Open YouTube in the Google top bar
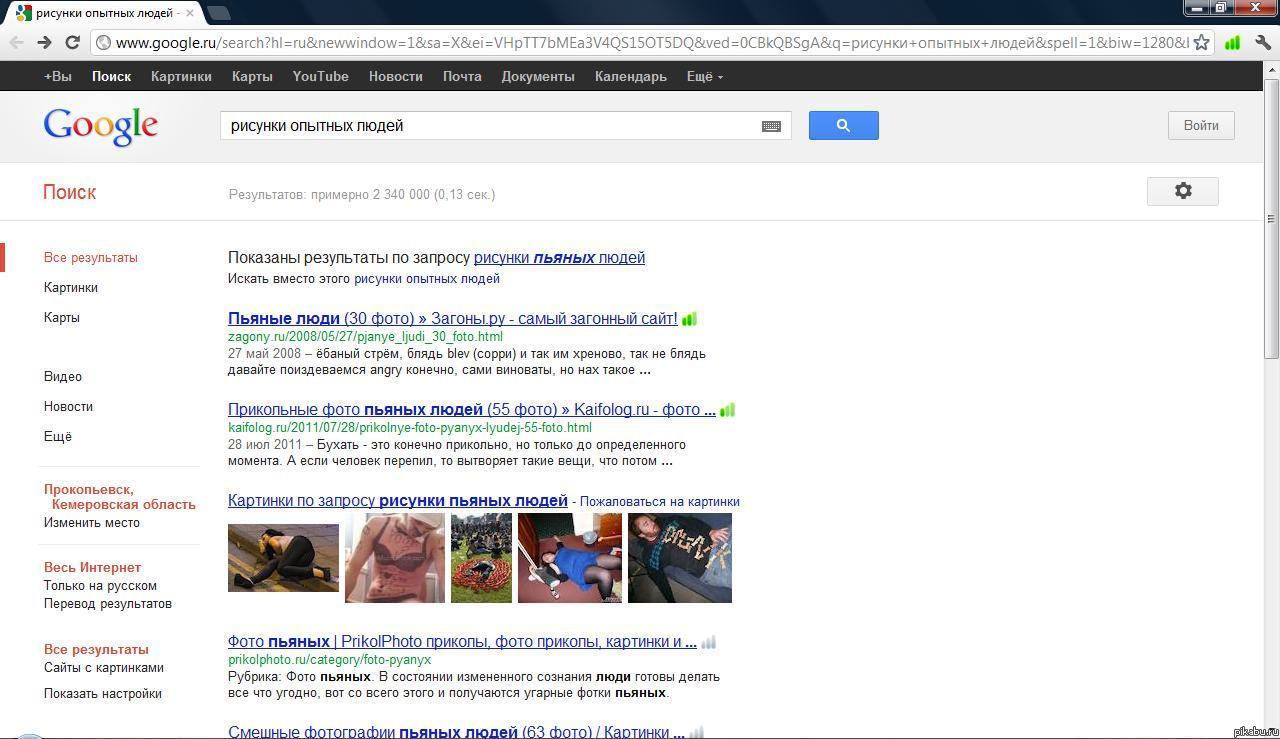The image size is (1280, 739). (x=321, y=76)
